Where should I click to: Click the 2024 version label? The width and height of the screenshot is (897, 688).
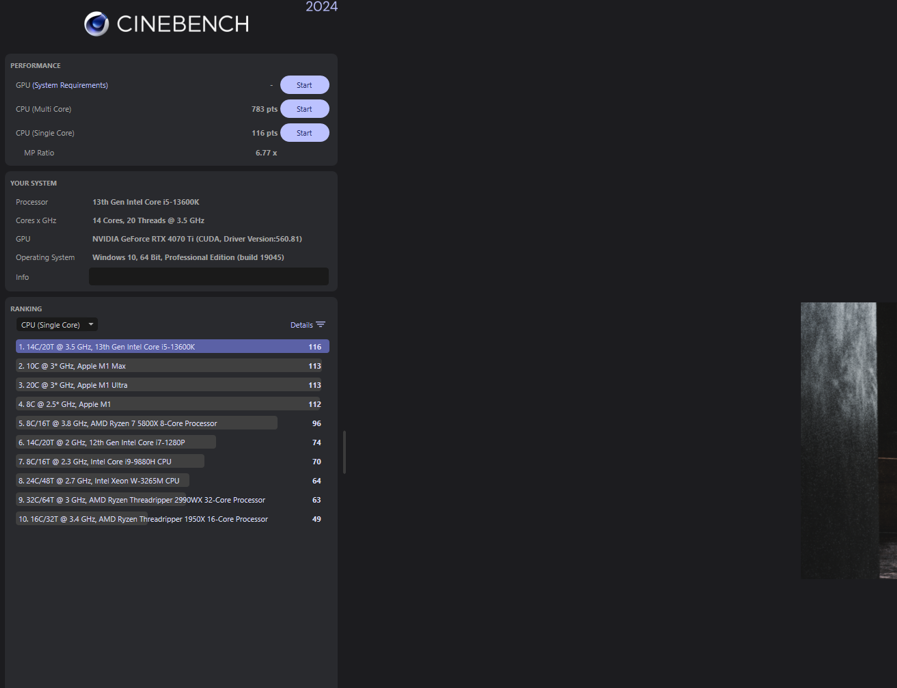tap(322, 6)
